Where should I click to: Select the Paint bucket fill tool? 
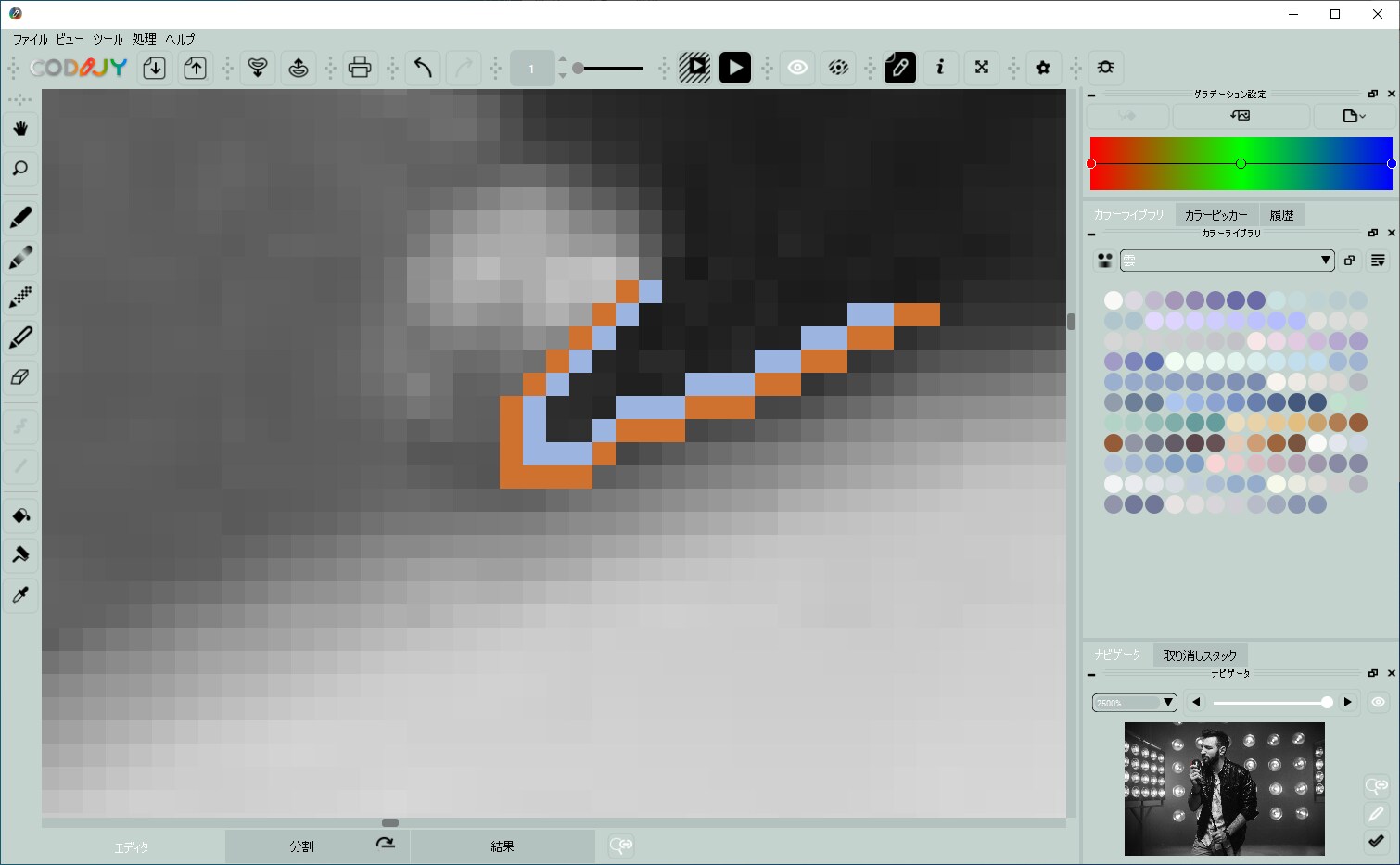coord(20,515)
